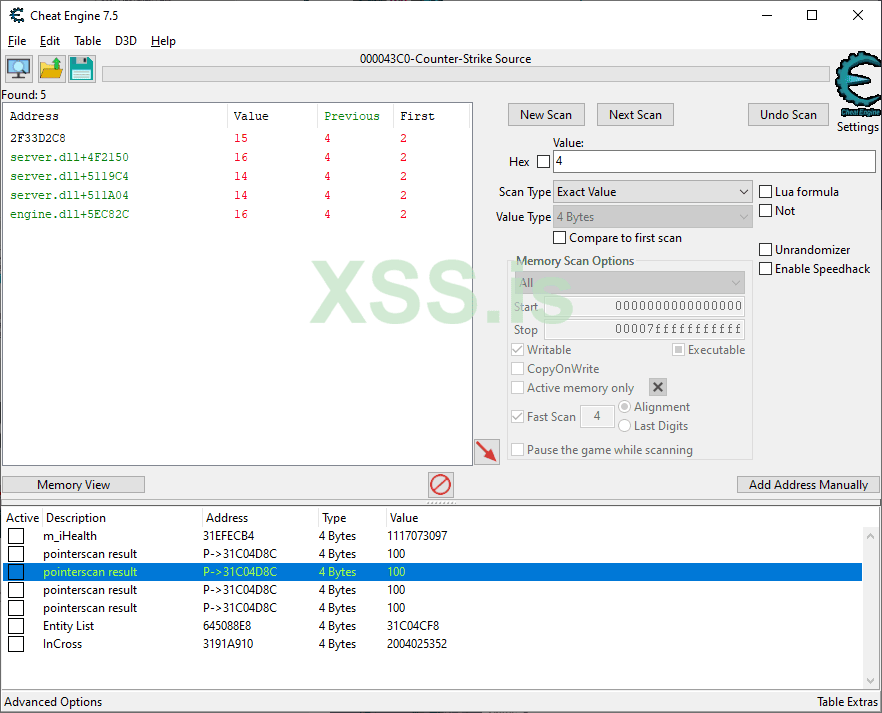Click Add Address Manually

click(808, 485)
